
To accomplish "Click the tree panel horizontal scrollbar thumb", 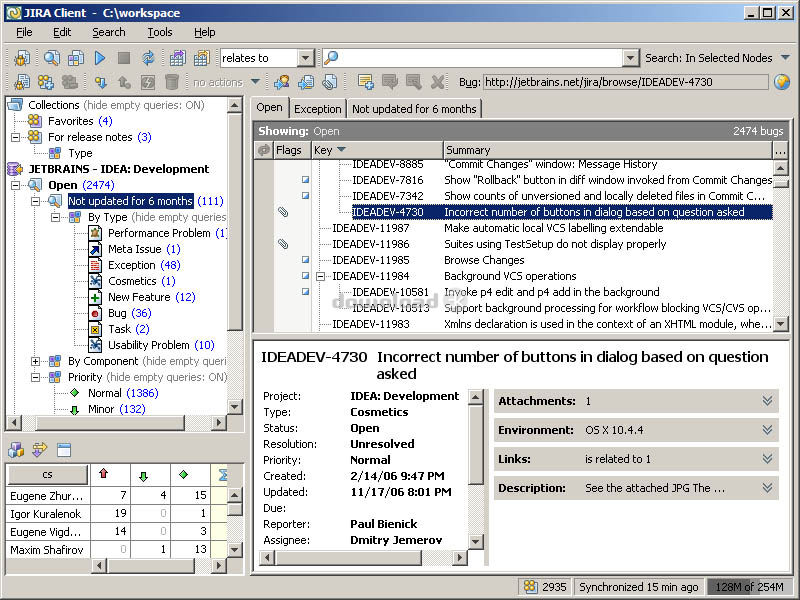I will pyautogui.click(x=110, y=422).
